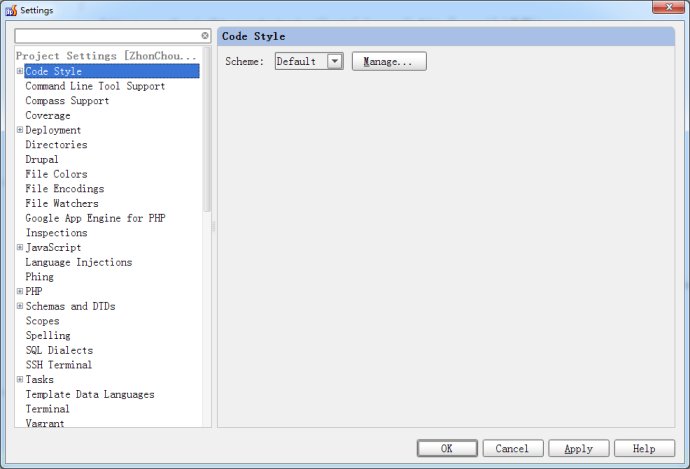
Task: Open the Help button
Action: point(644,448)
